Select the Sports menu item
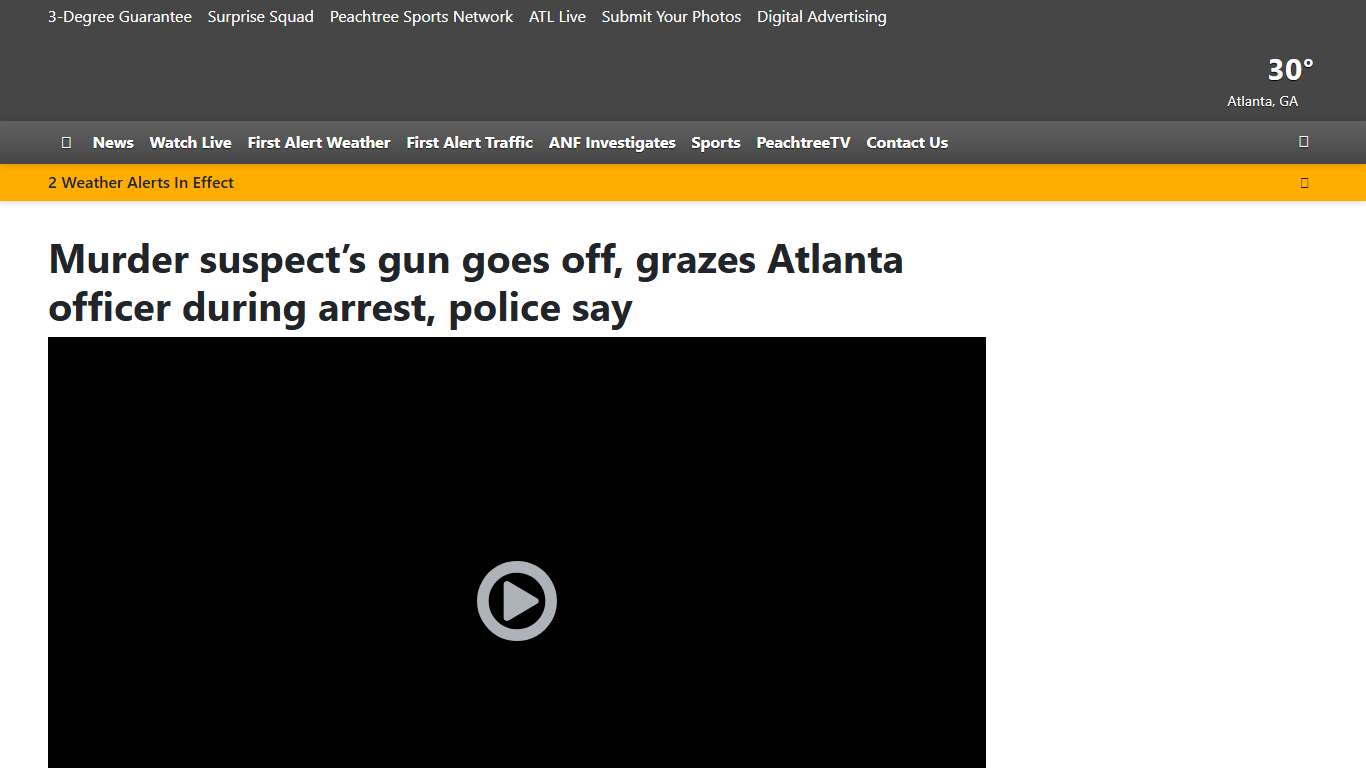 point(715,142)
